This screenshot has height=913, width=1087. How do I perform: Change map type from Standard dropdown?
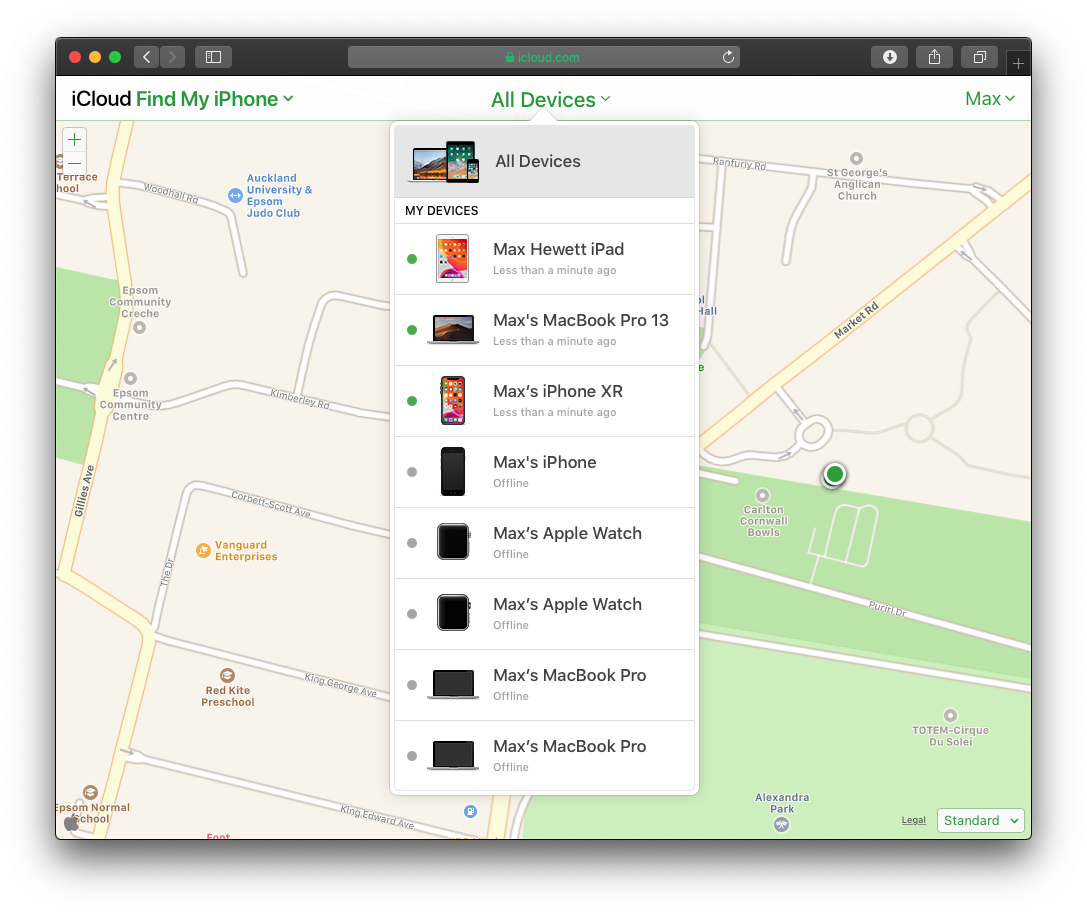[x=980, y=820]
